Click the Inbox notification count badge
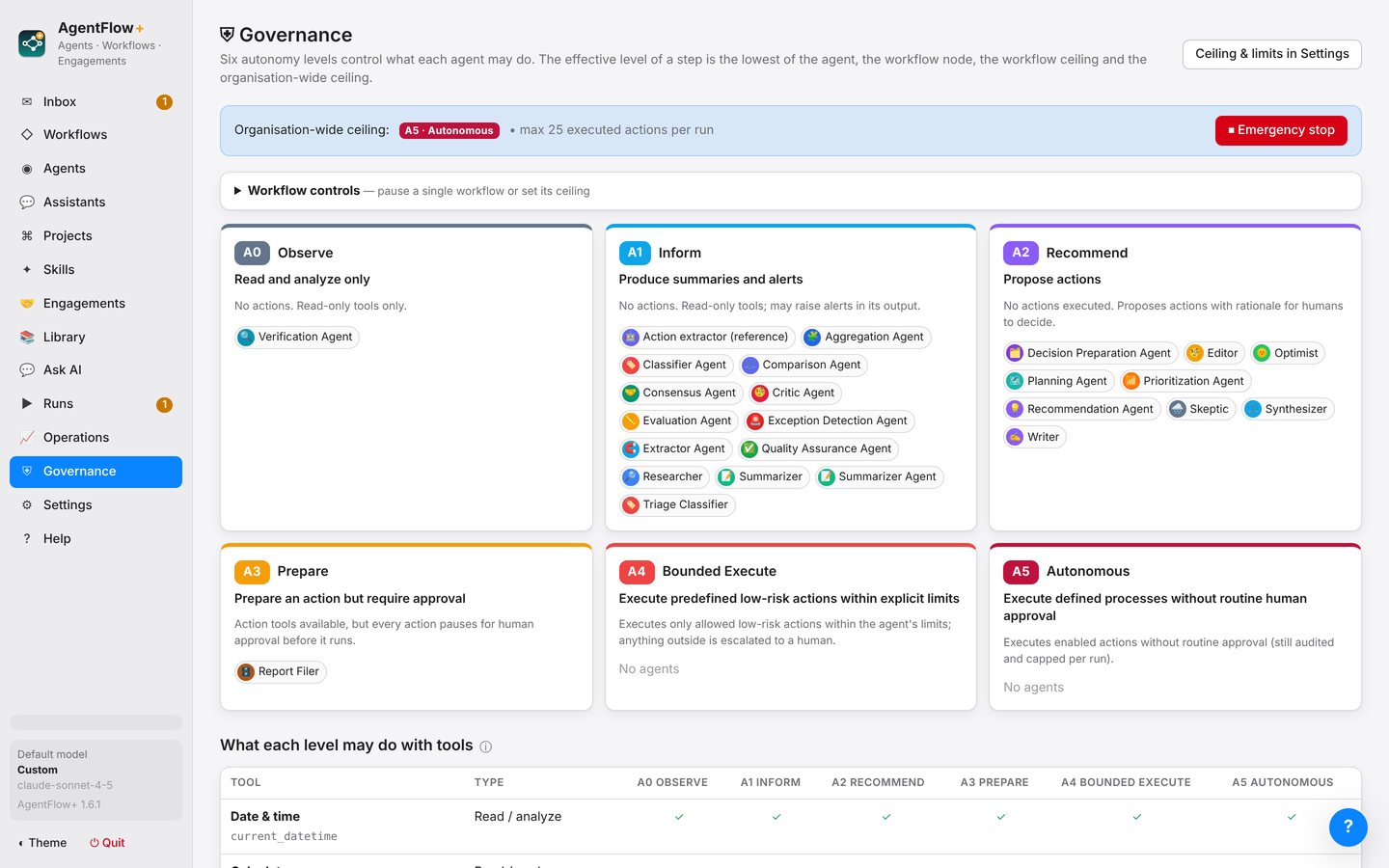Screen dimensions: 1389x868 [x=164, y=101]
